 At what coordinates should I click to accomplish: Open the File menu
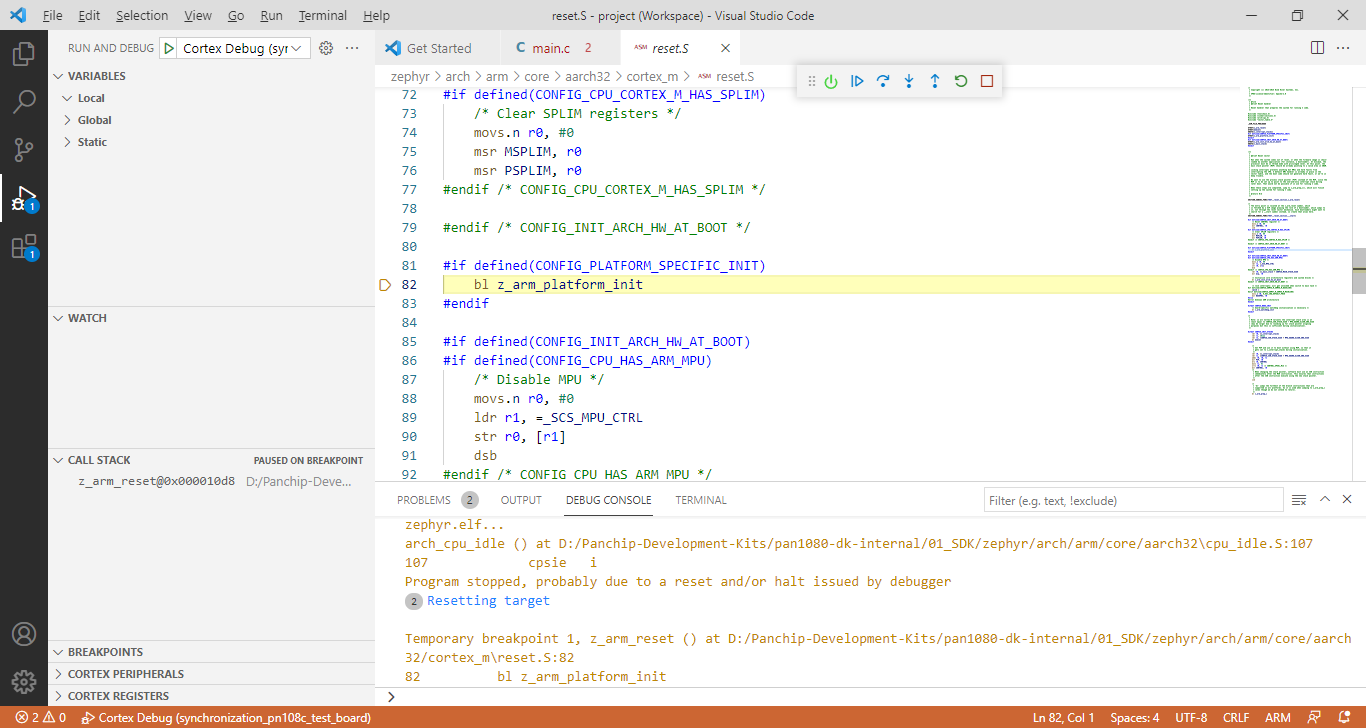pos(53,16)
